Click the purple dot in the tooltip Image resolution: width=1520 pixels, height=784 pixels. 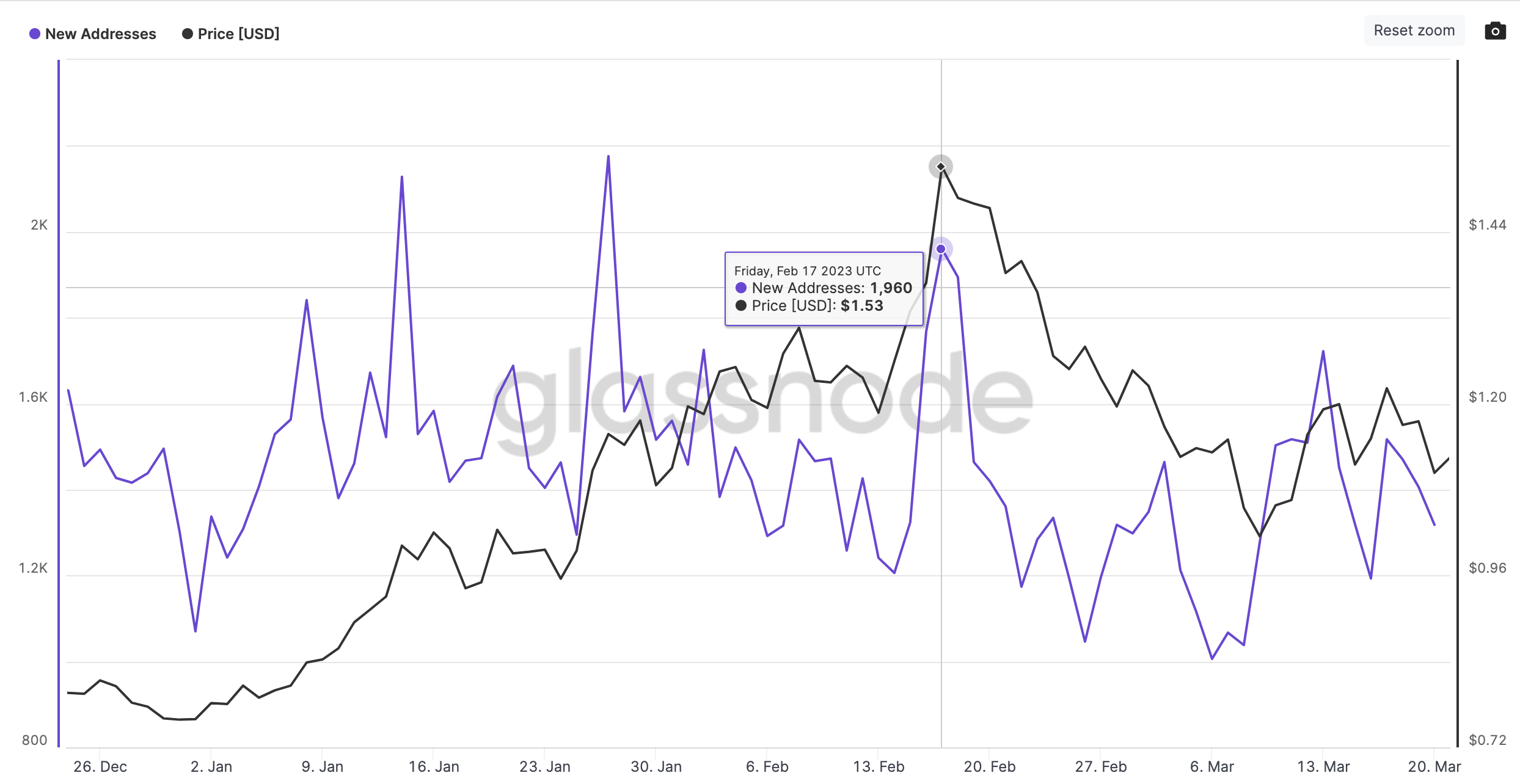point(741,288)
